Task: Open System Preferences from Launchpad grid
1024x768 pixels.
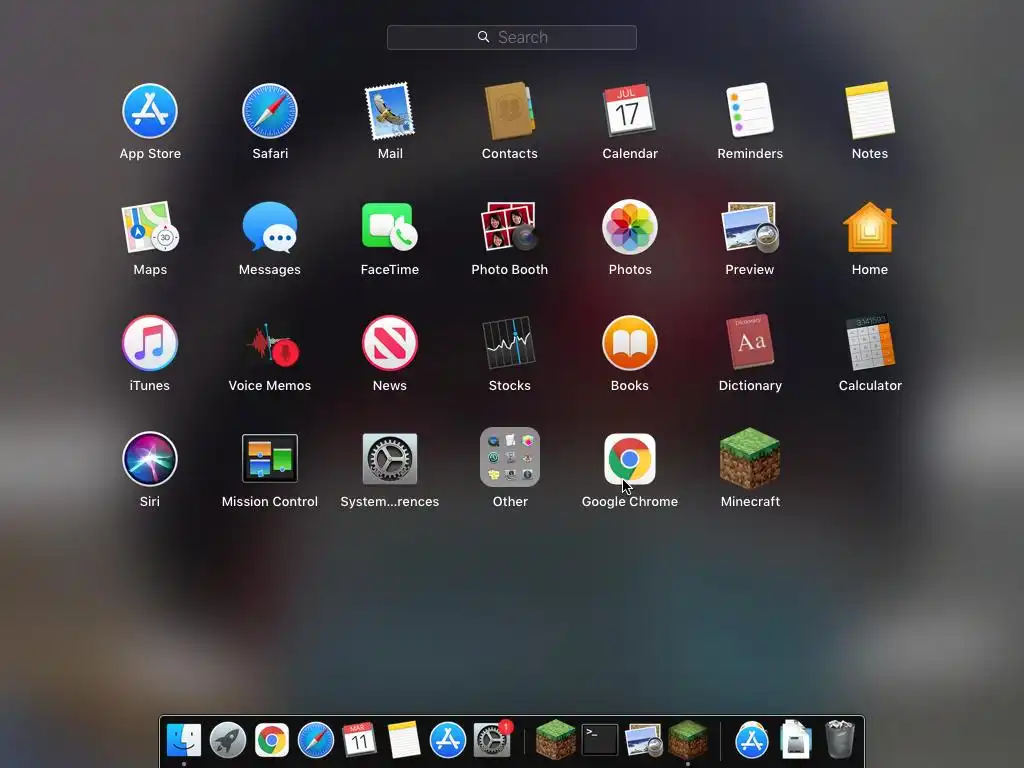Action: (390, 458)
